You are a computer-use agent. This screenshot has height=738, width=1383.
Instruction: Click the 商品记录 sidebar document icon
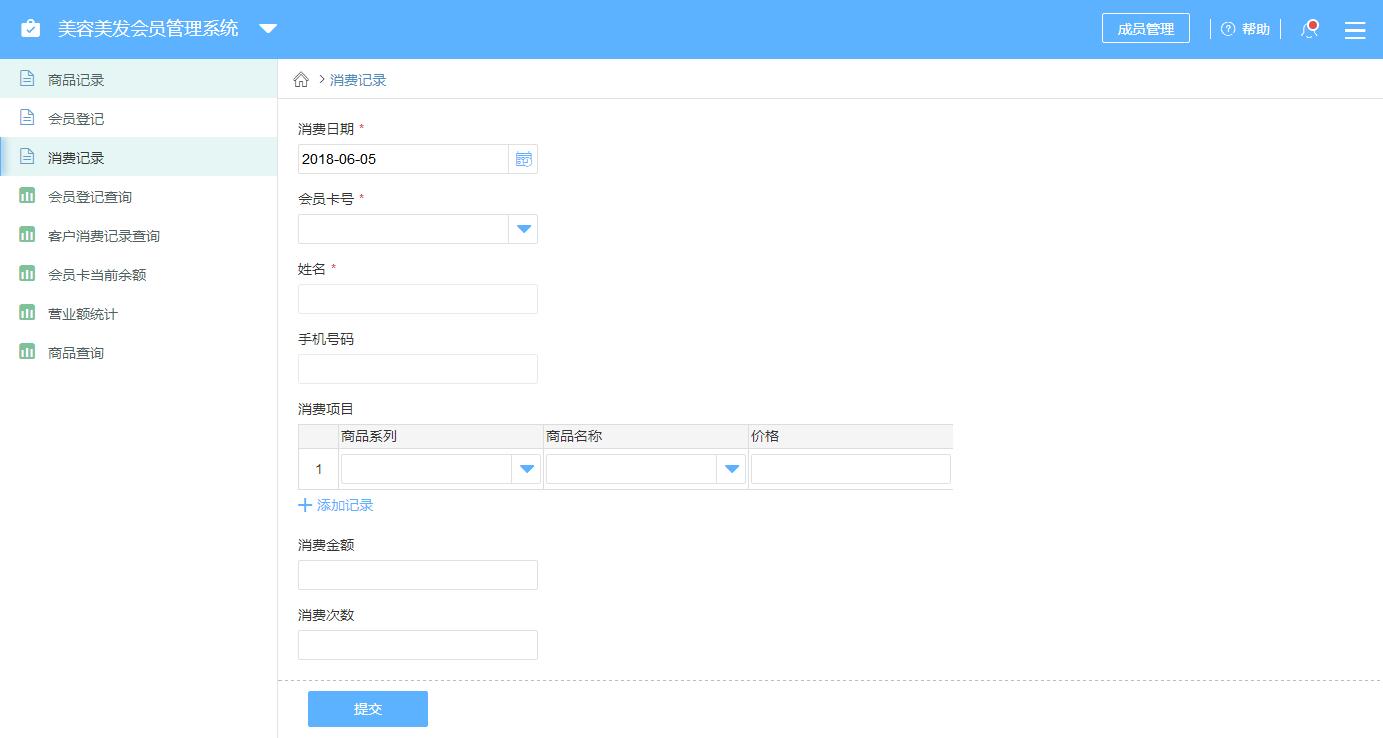(x=27, y=78)
